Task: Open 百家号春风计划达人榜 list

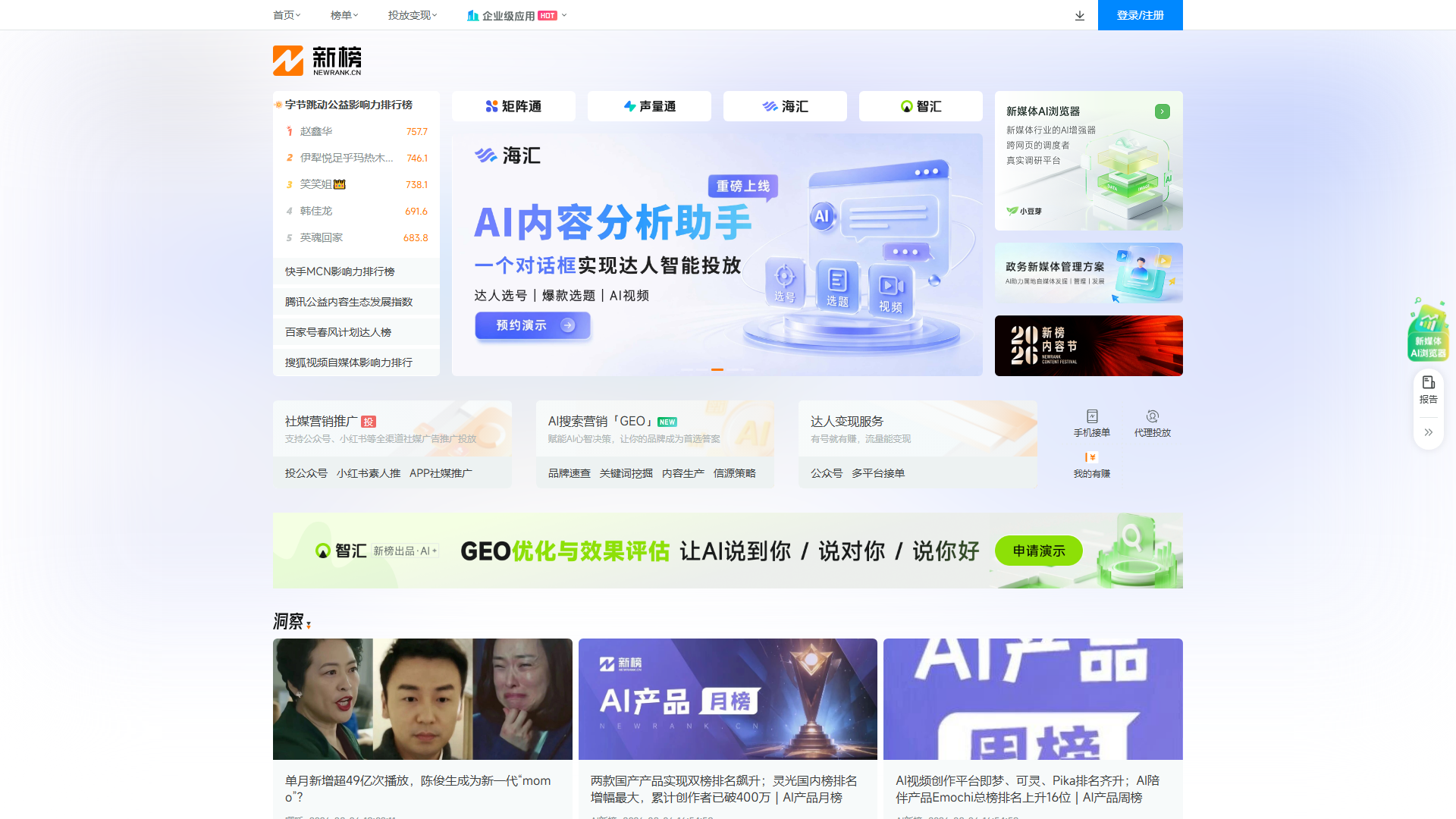Action: [356, 332]
